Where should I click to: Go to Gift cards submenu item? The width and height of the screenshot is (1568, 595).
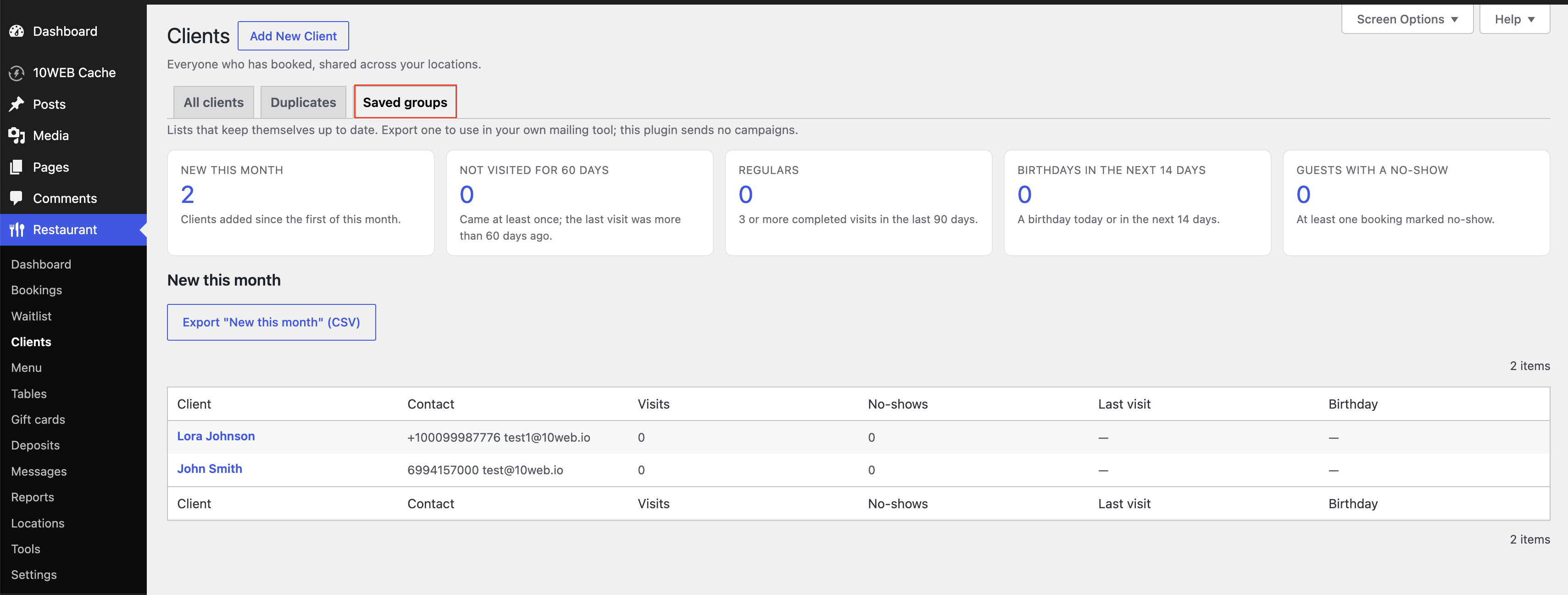[38, 420]
